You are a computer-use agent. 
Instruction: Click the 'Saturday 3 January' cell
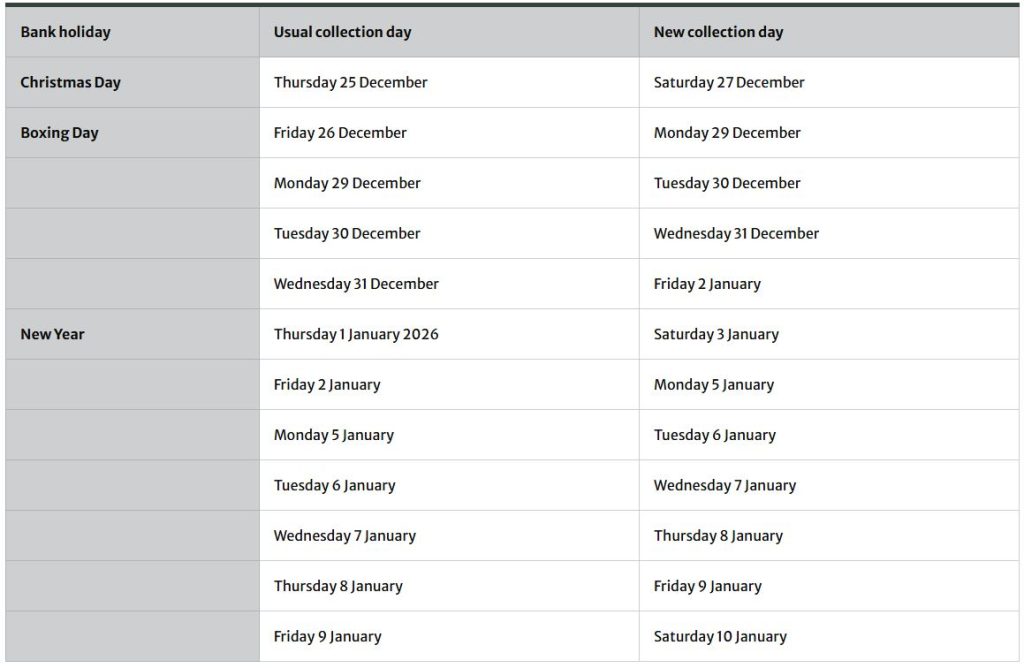[716, 334]
